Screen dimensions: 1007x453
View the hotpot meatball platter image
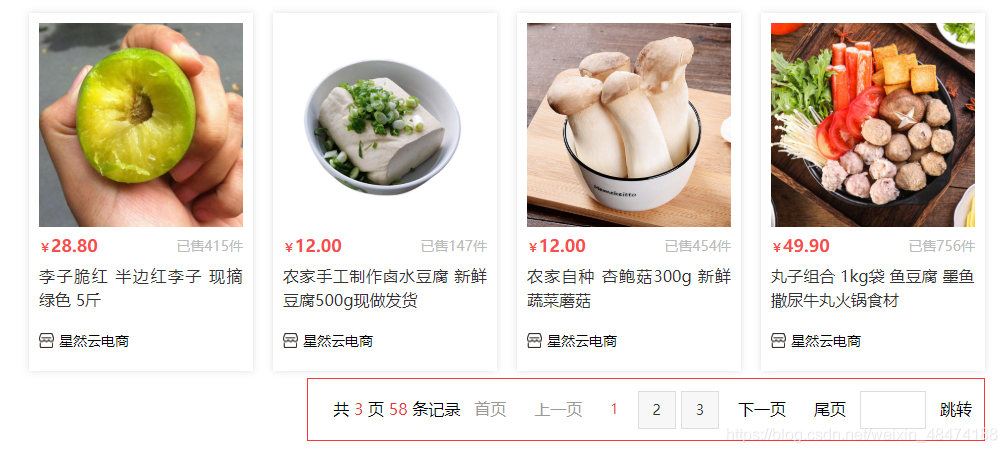click(x=873, y=125)
